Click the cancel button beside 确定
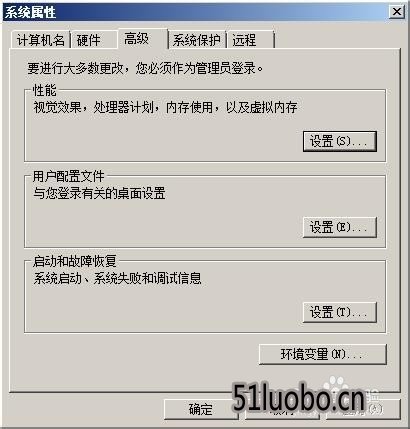Screen dimensions: 410x429 pyautogui.click(x=282, y=409)
